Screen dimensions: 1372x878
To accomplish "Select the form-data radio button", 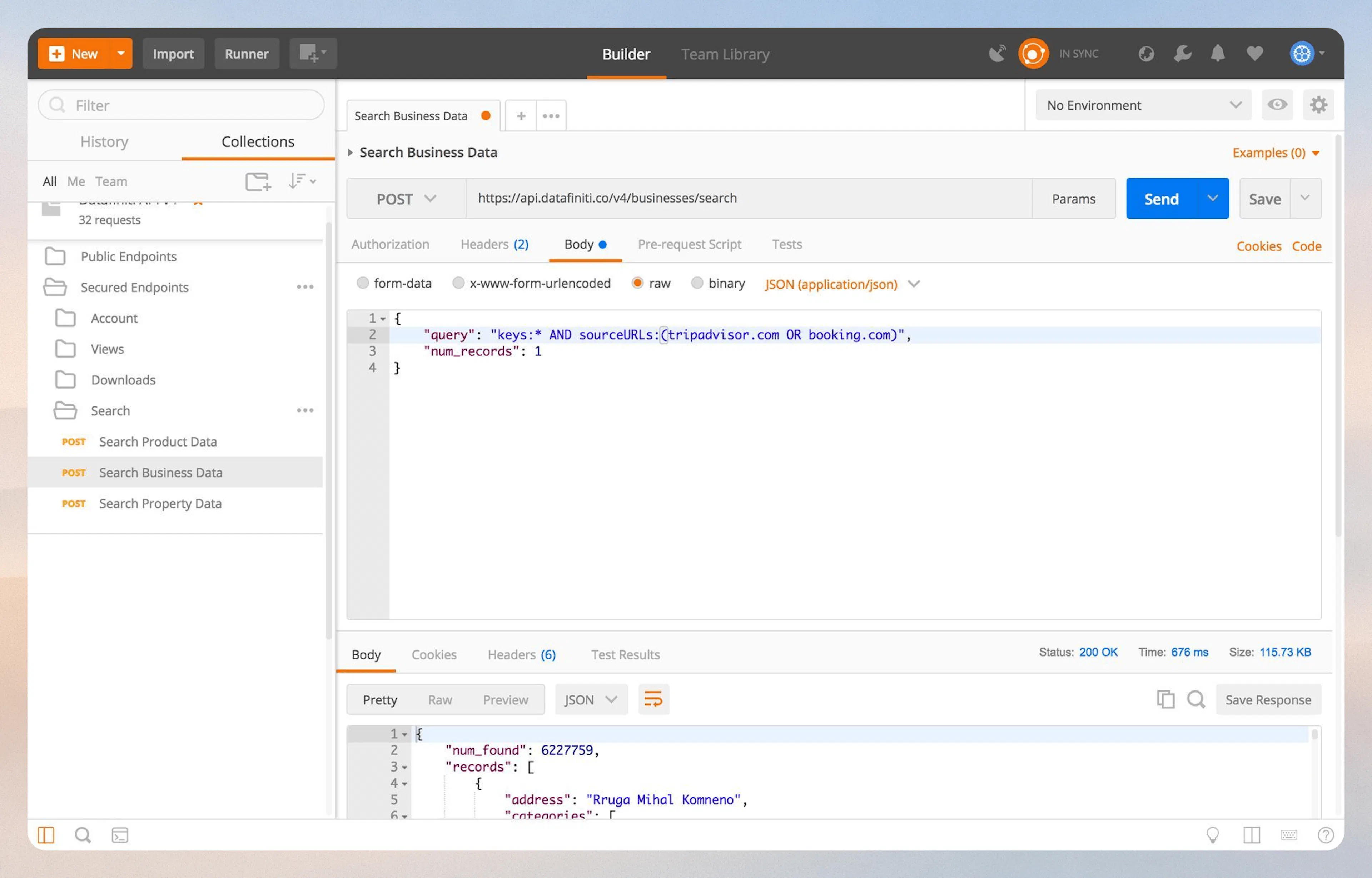I will pos(363,283).
